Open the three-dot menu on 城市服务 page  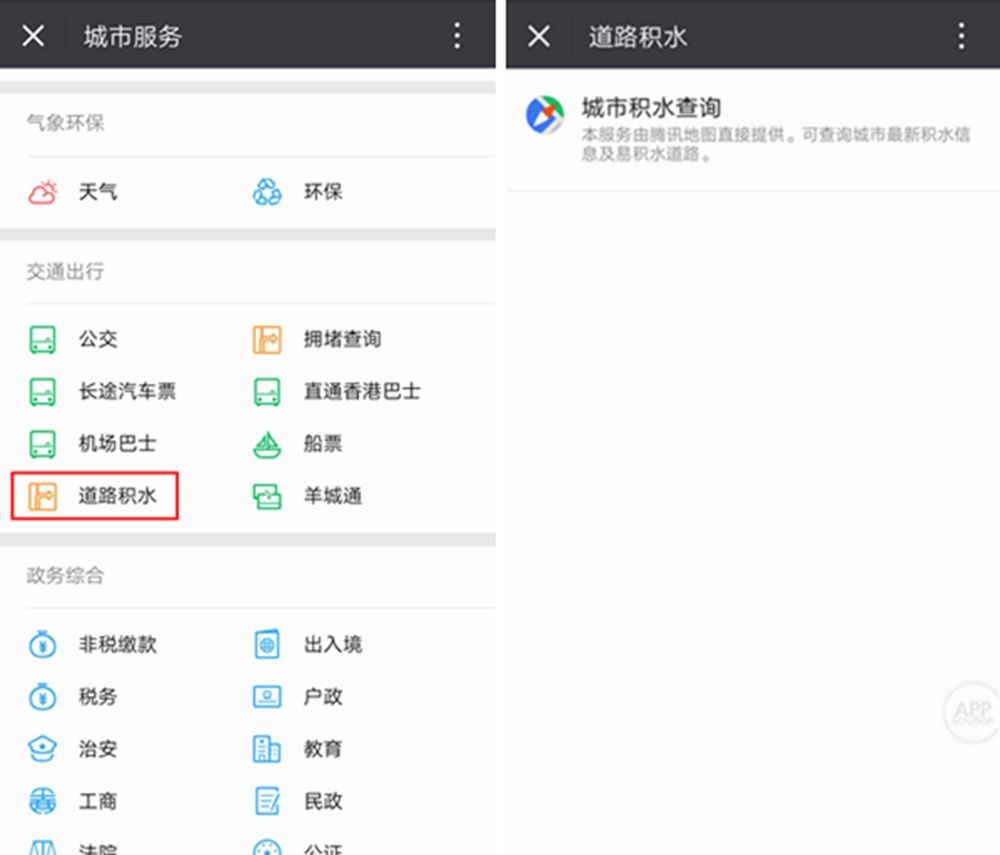[x=457, y=35]
